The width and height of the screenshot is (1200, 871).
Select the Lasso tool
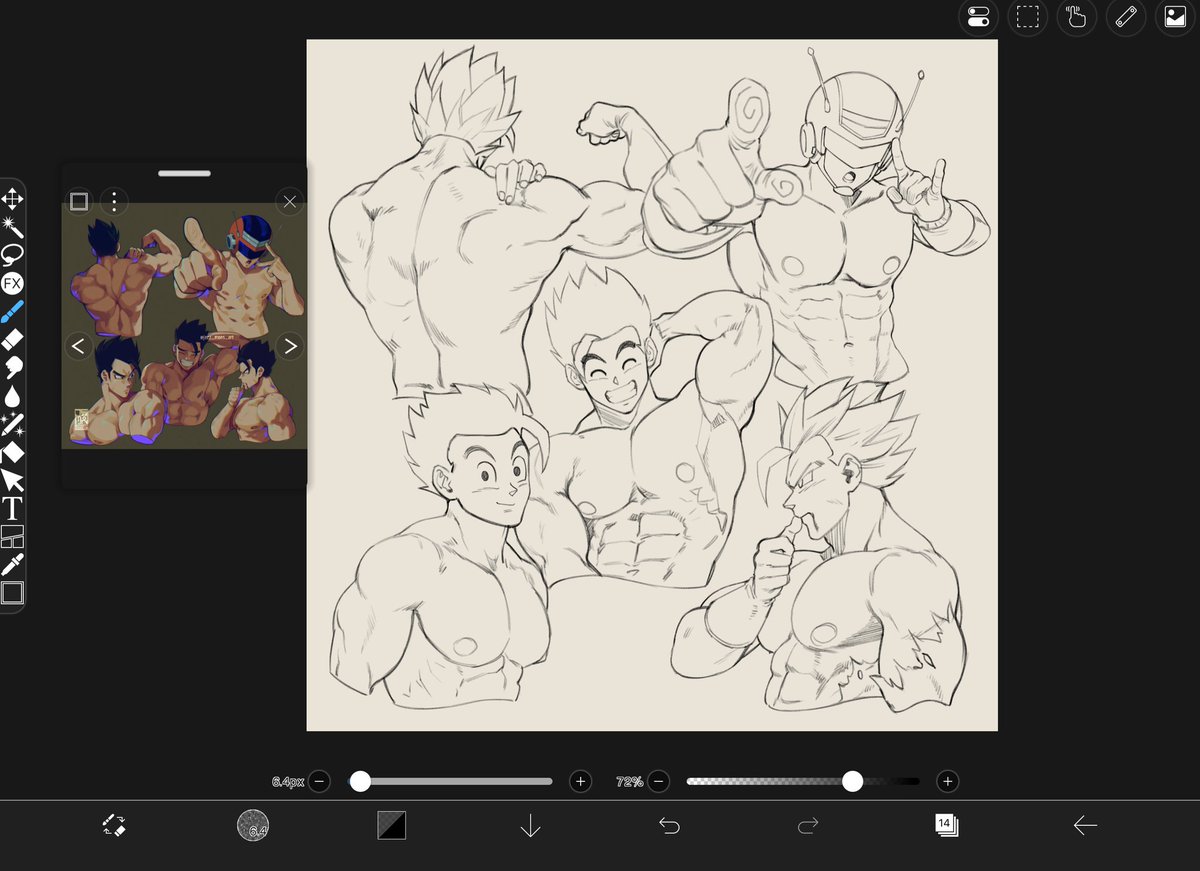tap(12, 254)
